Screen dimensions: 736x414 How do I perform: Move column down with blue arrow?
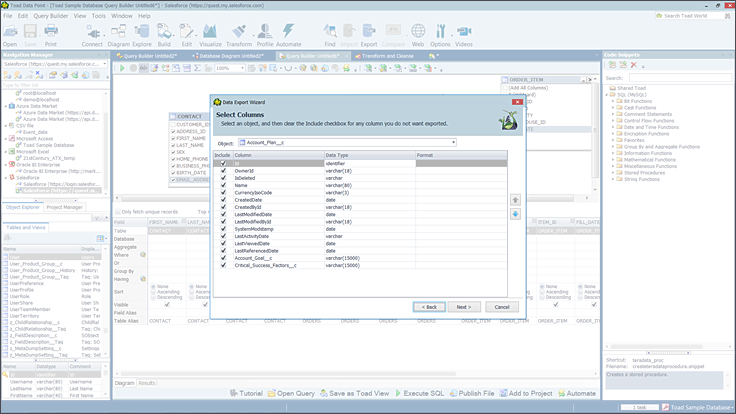pos(515,215)
